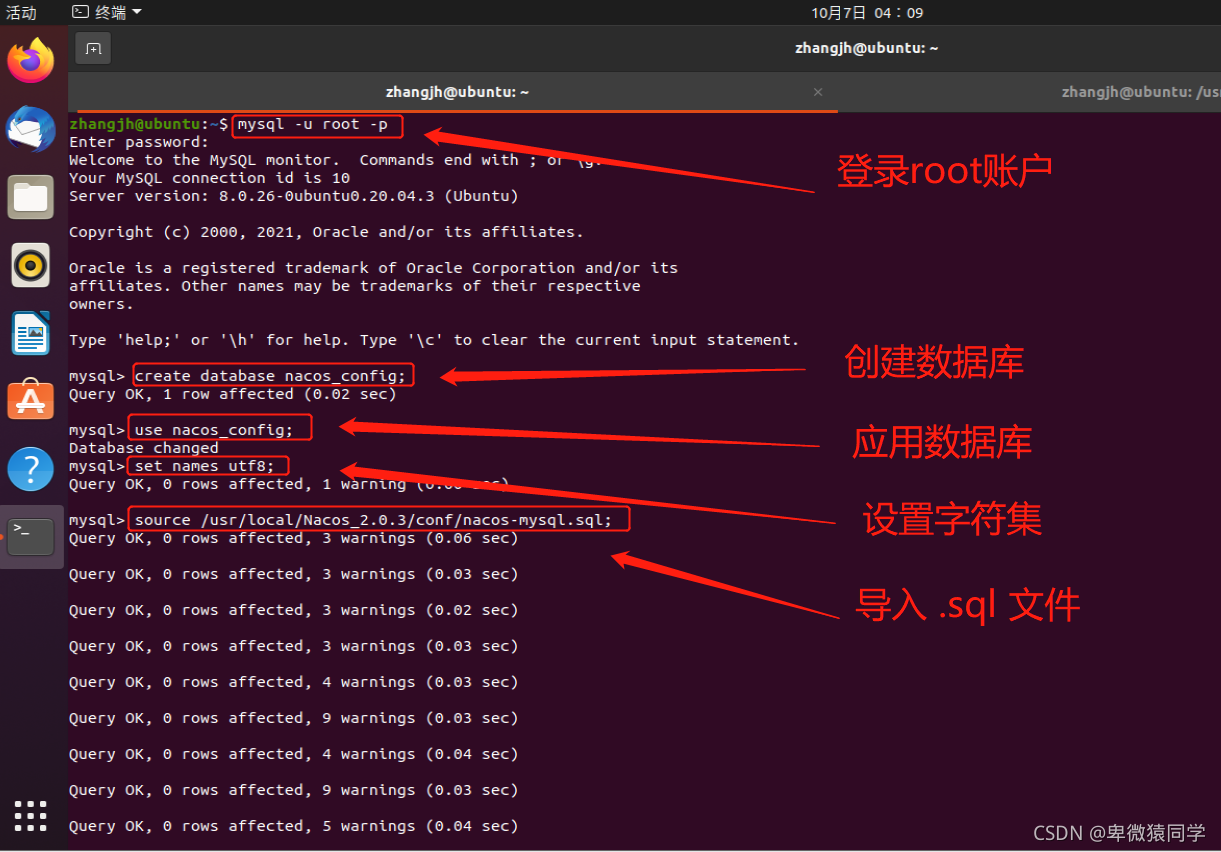This screenshot has width=1221, height=852.
Task: Select the Terminal icon in dock
Action: (x=31, y=536)
